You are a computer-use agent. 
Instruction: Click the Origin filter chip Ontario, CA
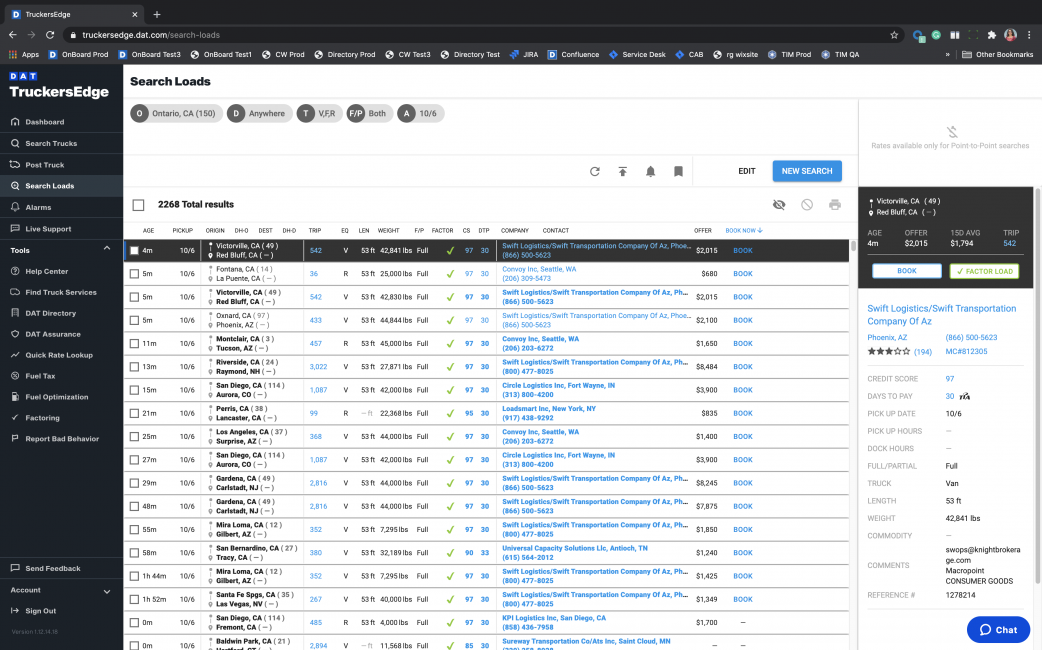click(176, 114)
